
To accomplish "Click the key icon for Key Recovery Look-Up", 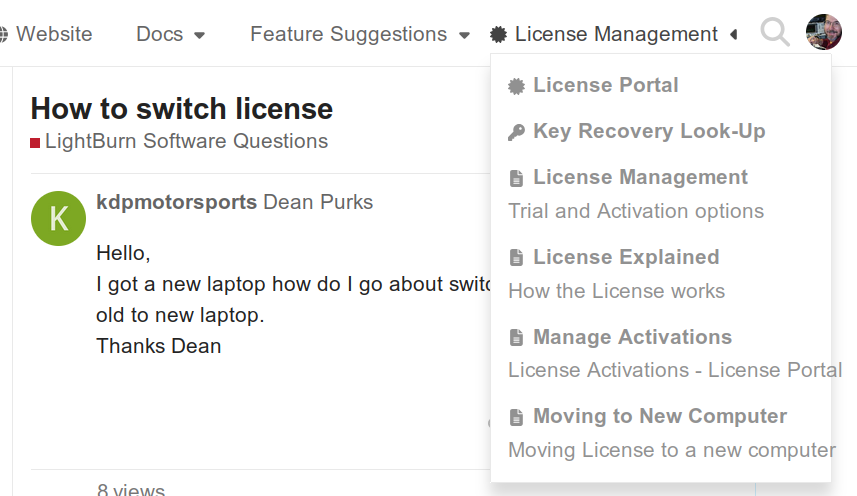I will 516,132.
